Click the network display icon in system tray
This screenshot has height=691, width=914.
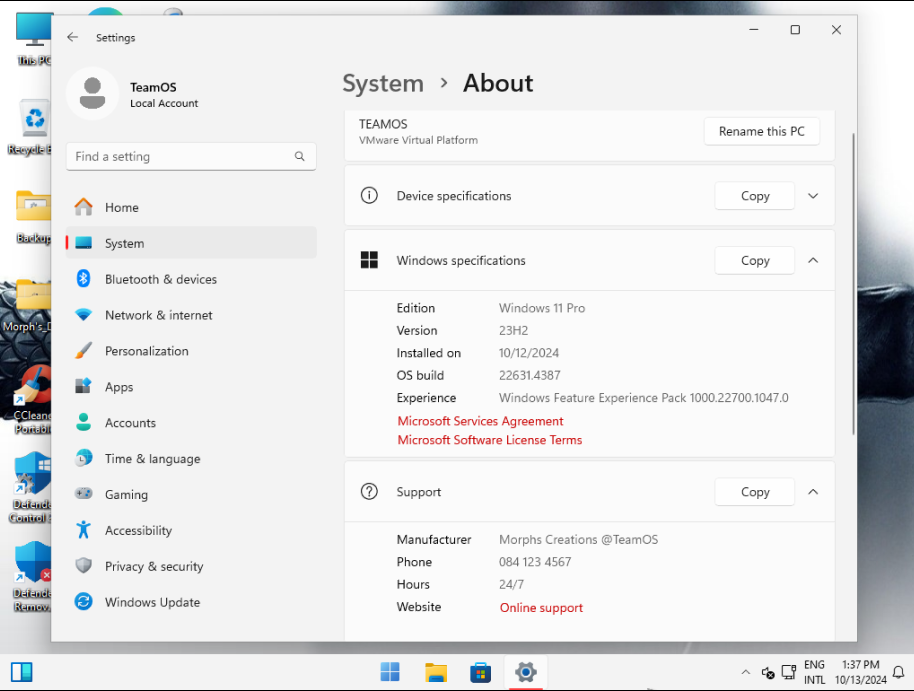pyautogui.click(x=789, y=672)
